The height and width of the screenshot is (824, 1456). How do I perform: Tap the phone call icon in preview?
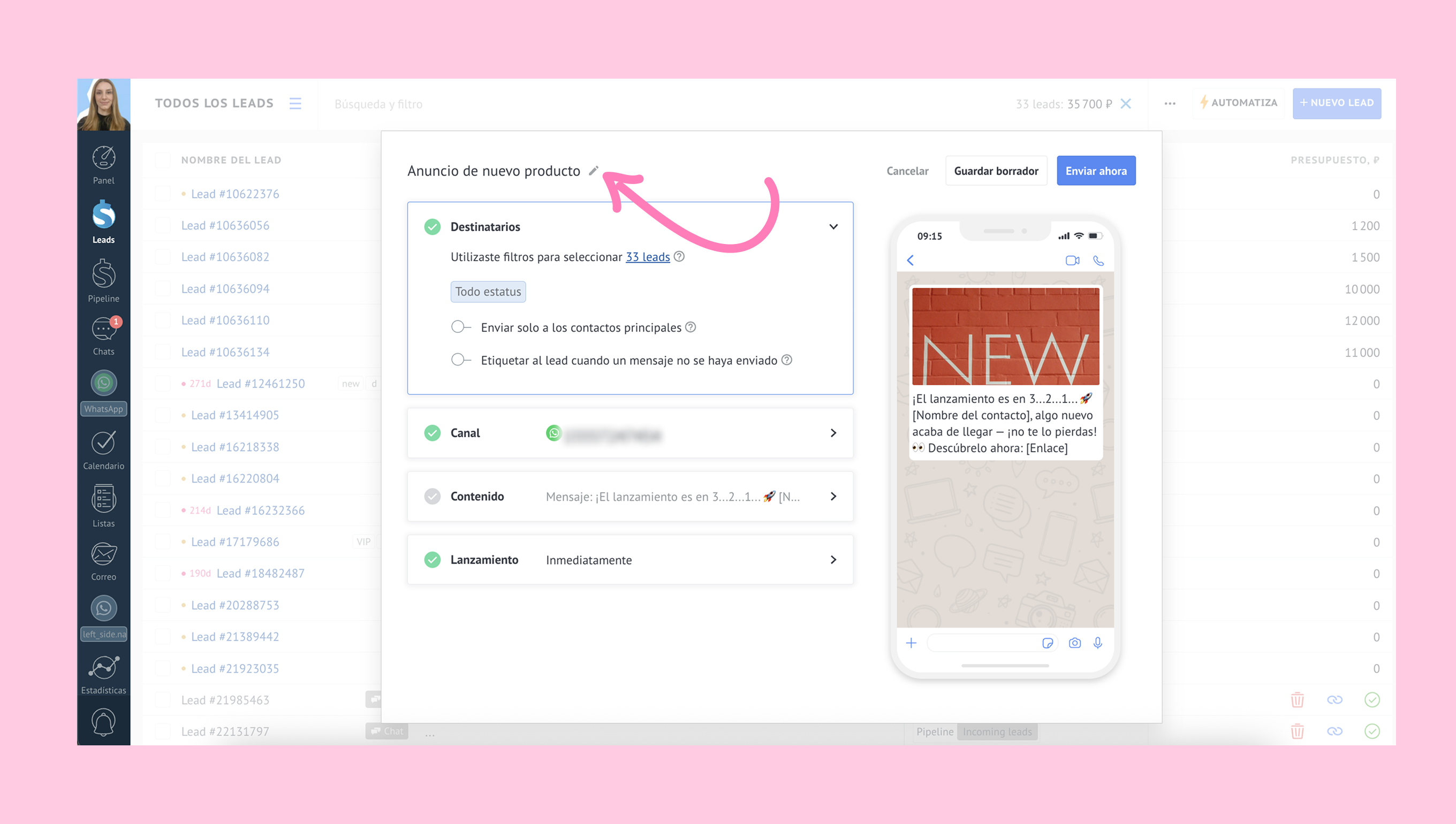1098,261
